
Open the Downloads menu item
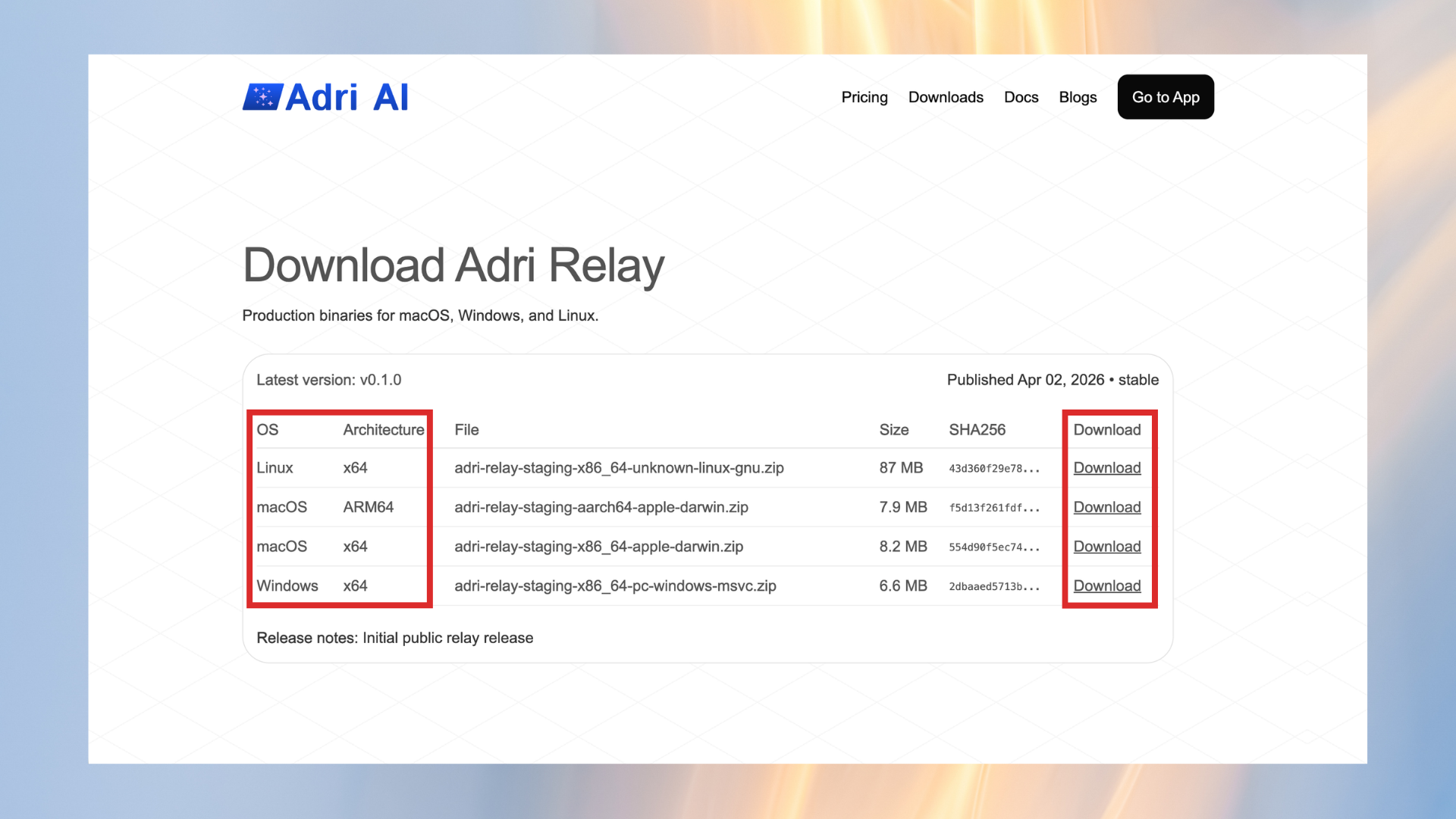[946, 97]
